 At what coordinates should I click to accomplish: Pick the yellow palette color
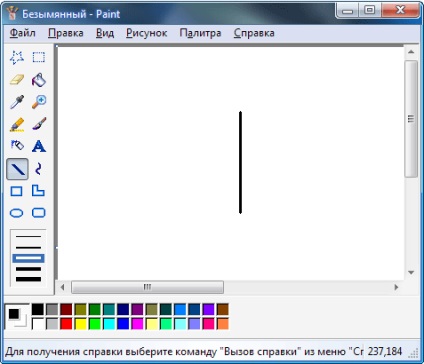tap(80, 324)
